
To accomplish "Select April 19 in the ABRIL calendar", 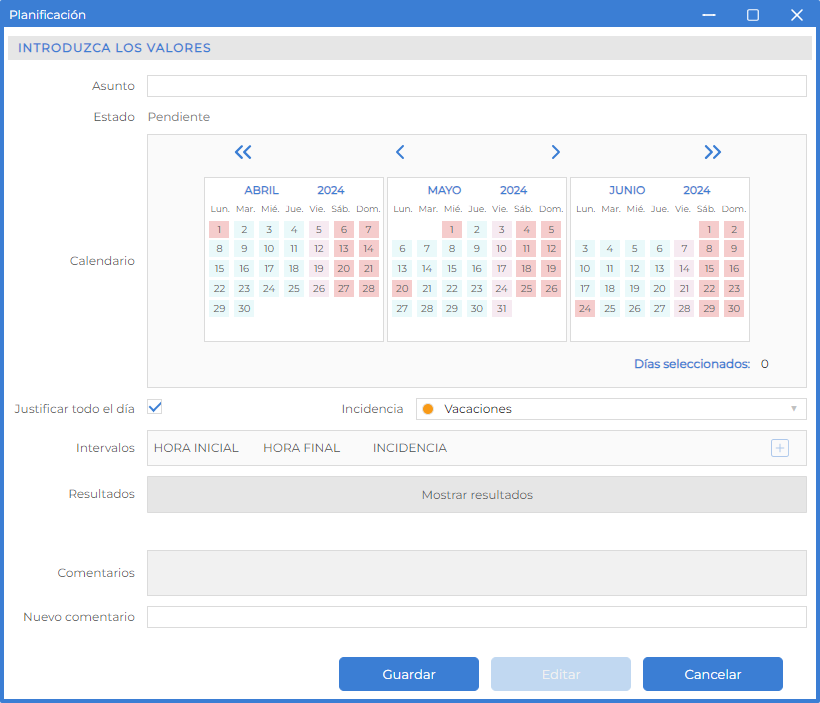I will point(318,269).
